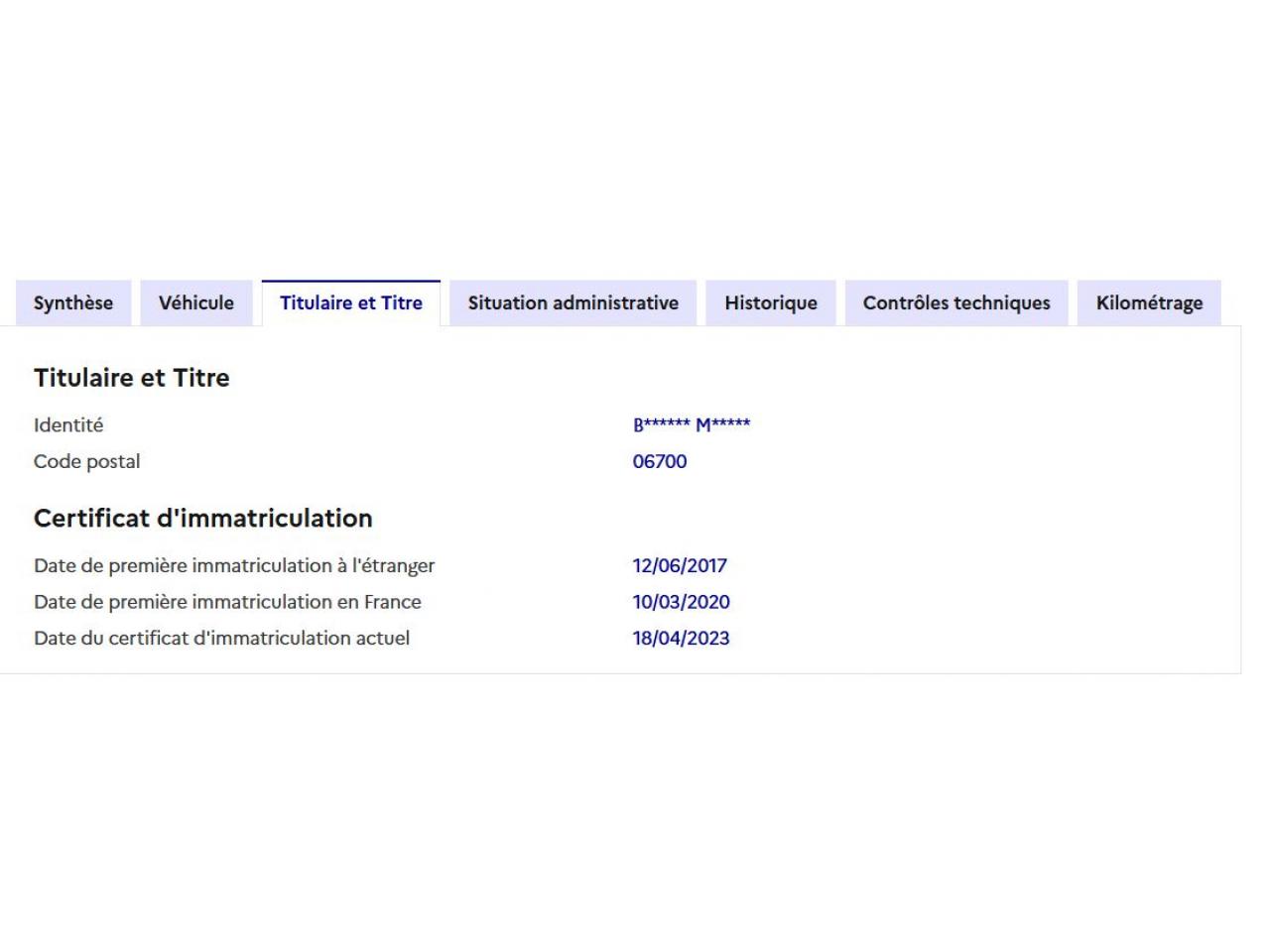Switch to the Véhicule tab

click(x=196, y=303)
